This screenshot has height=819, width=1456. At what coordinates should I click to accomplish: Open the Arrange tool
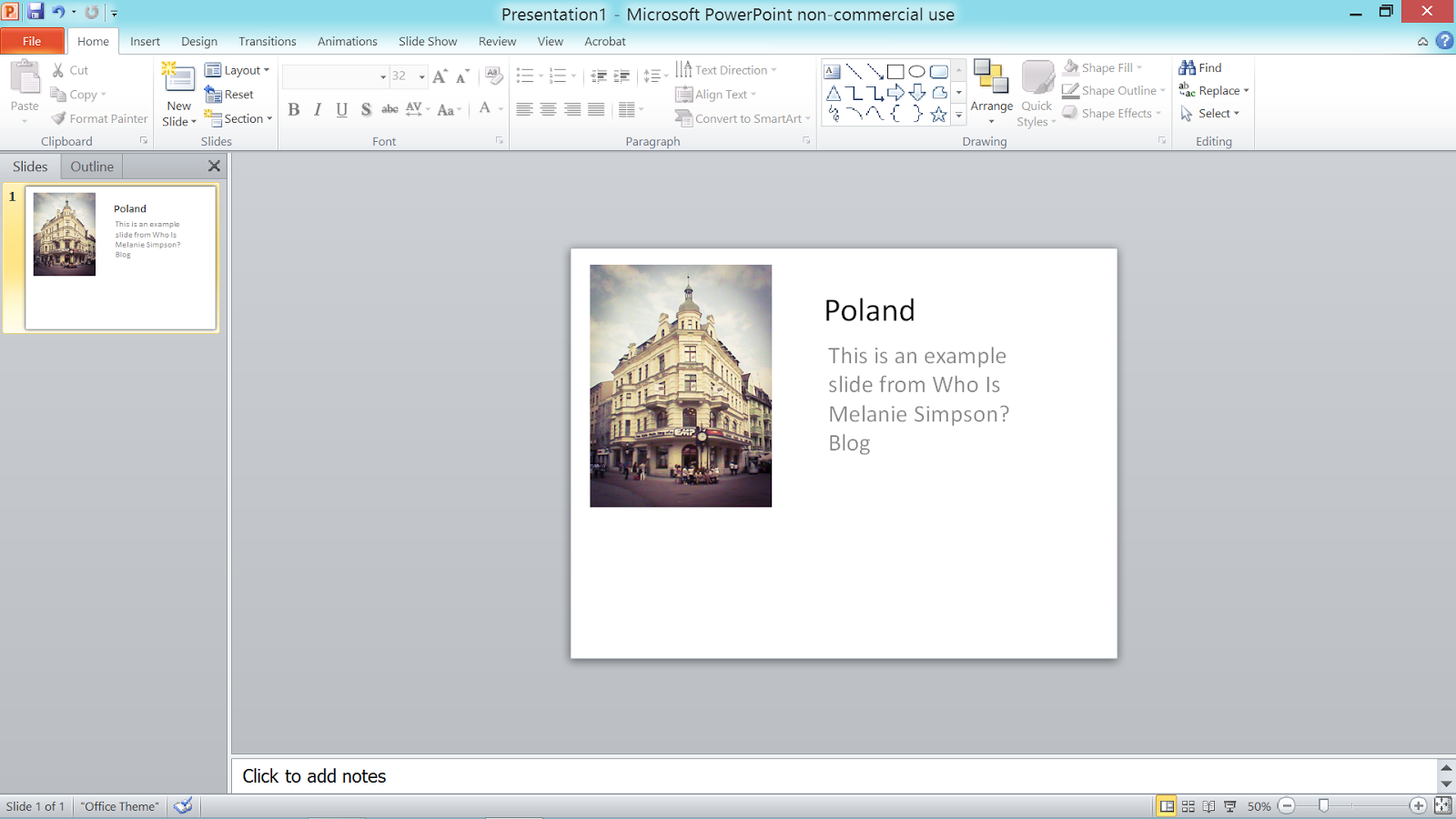tap(991, 94)
